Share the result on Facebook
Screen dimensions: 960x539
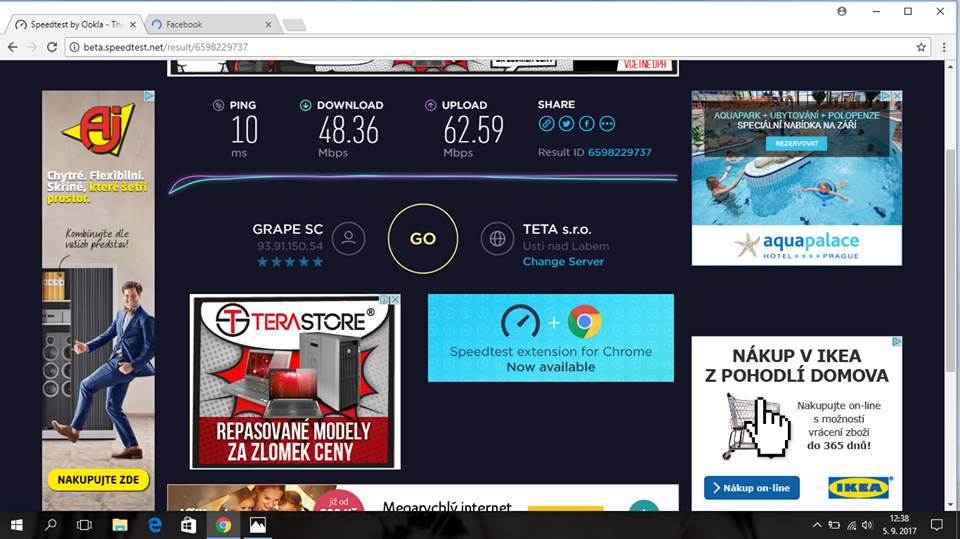[x=587, y=124]
